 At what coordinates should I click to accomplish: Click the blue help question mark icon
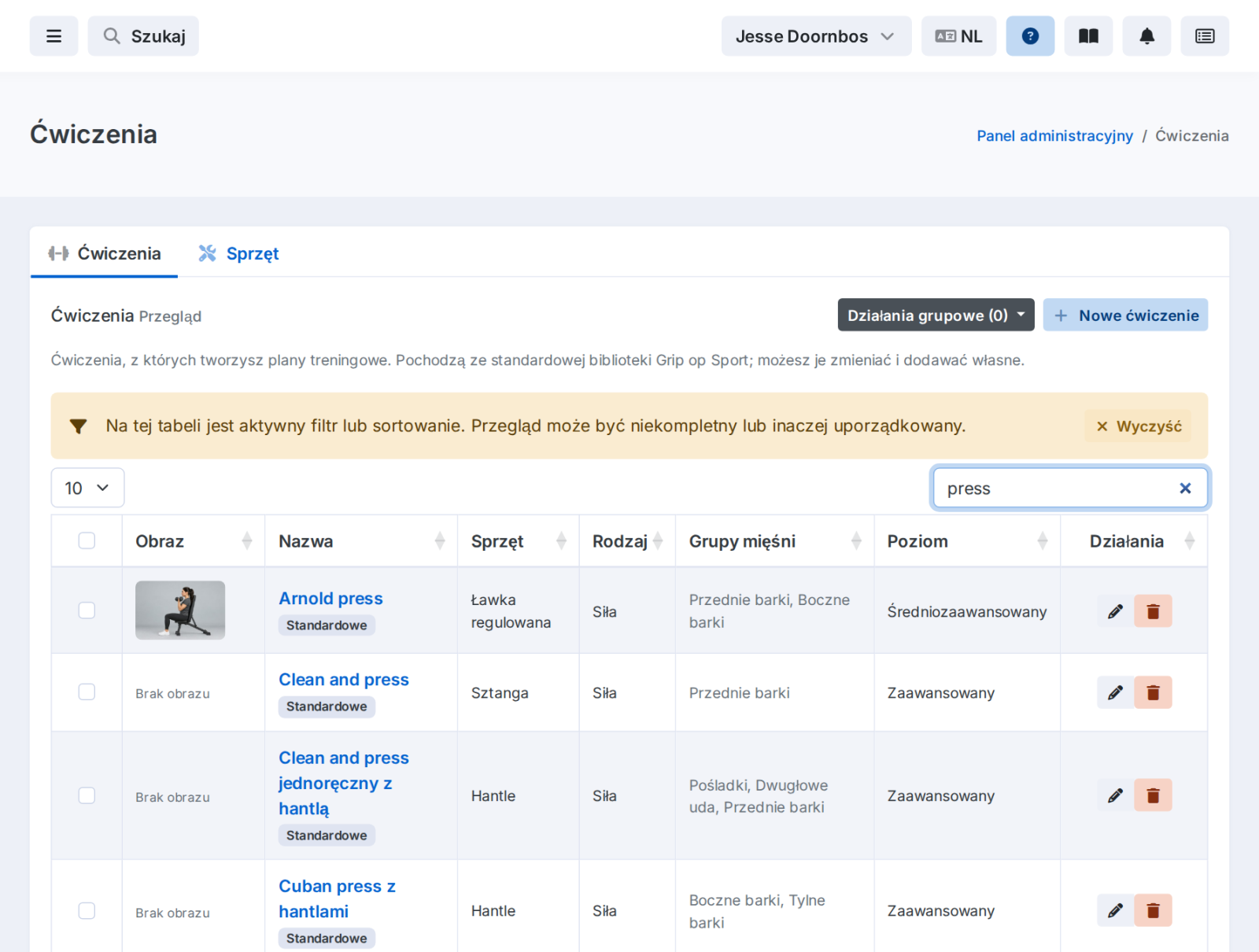[1030, 36]
